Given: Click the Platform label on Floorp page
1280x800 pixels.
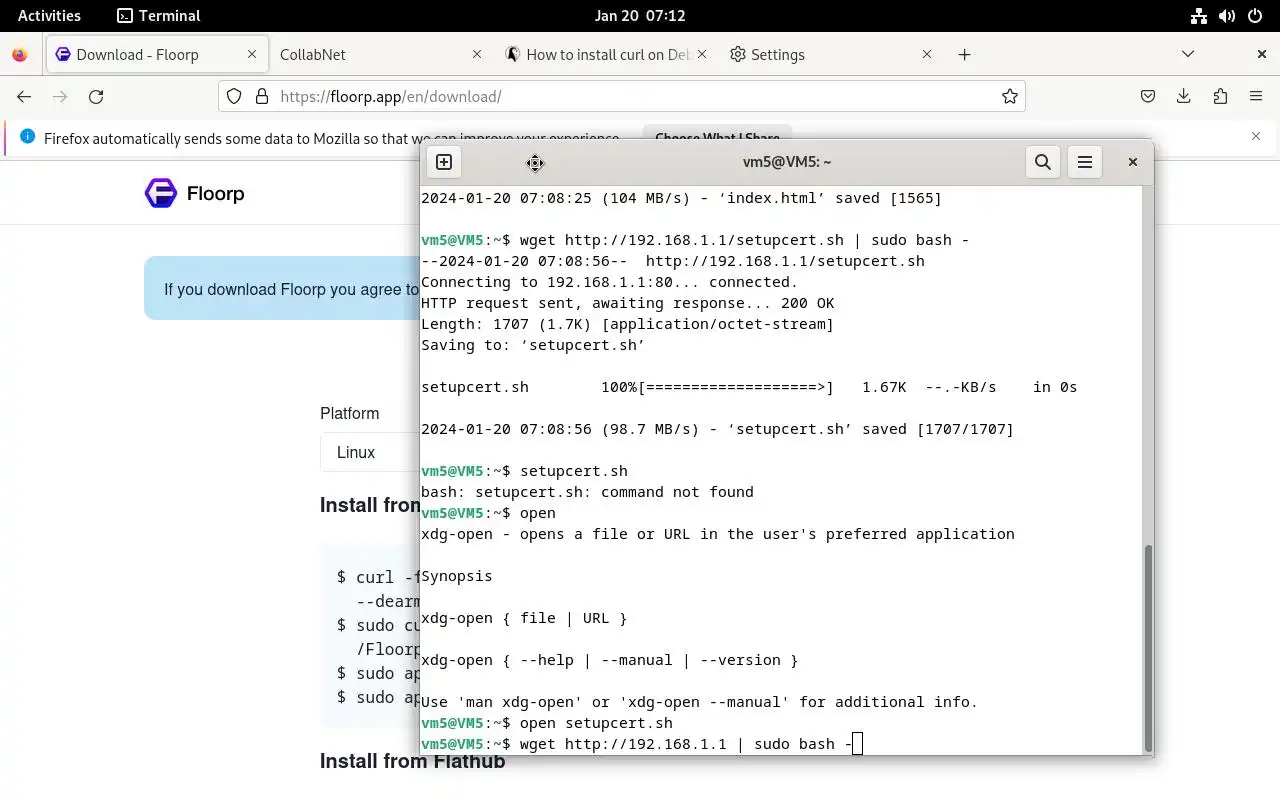Looking at the screenshot, I should [349, 413].
